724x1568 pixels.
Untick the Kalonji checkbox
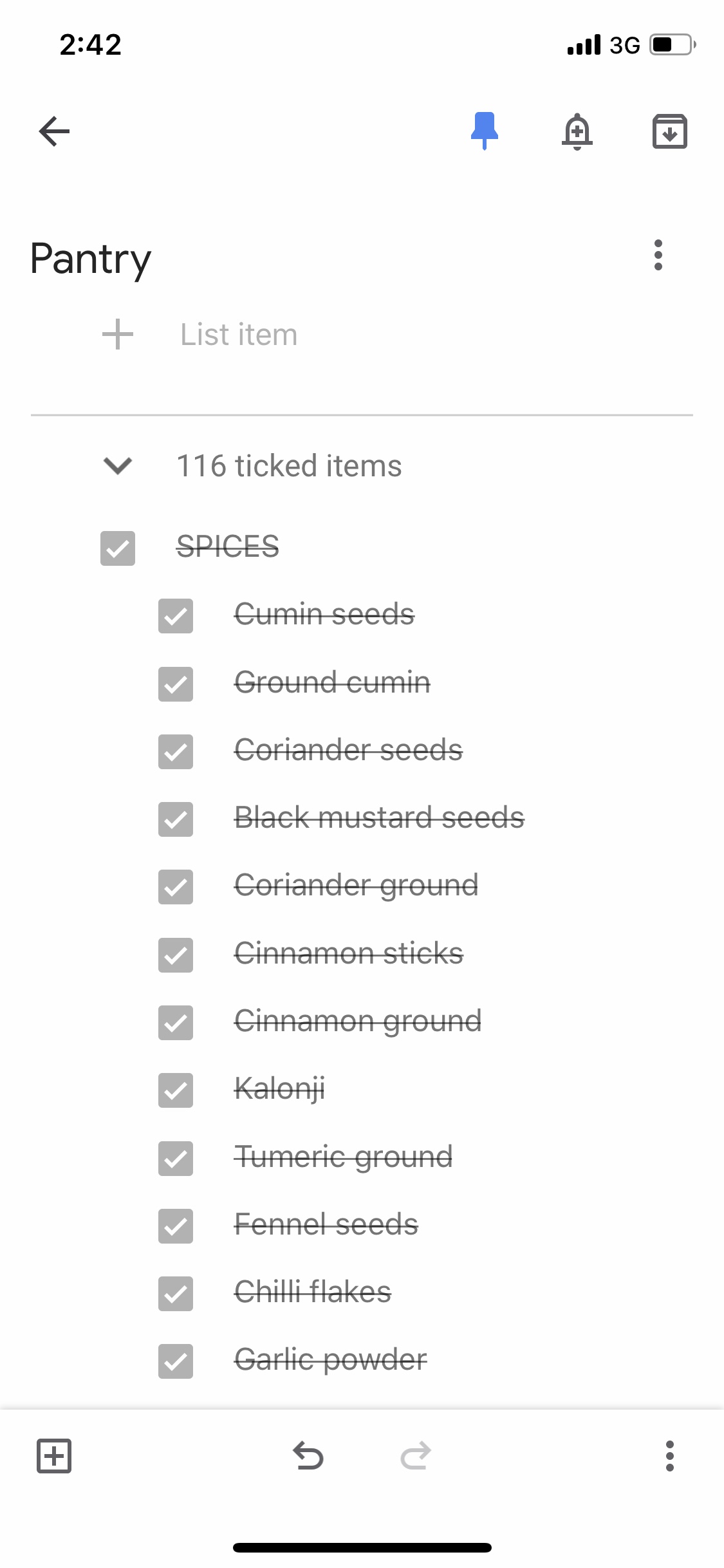pyautogui.click(x=176, y=1090)
